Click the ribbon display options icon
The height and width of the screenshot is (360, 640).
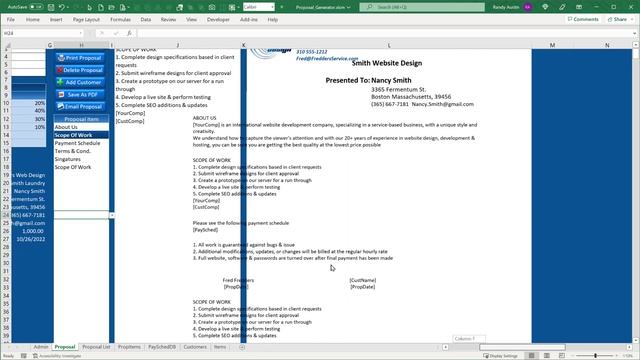click(579, 7)
